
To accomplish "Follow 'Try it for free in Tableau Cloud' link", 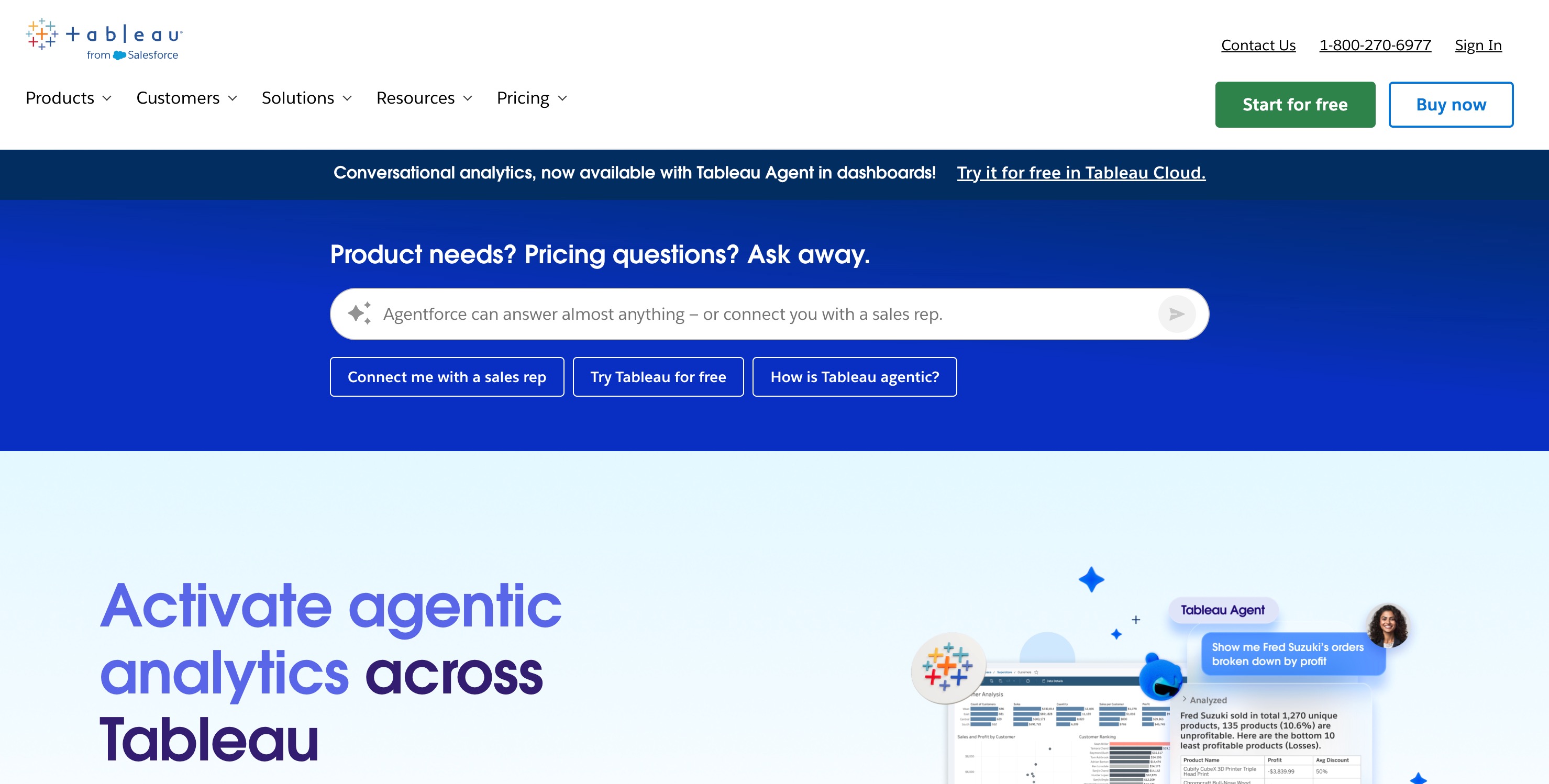I will pos(1080,173).
